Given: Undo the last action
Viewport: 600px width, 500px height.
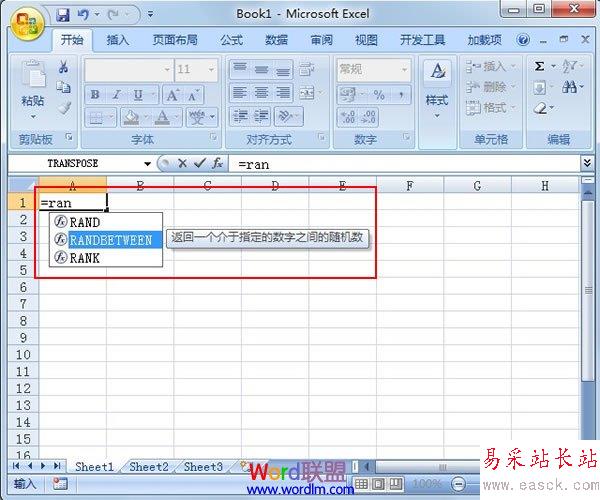Looking at the screenshot, I should point(83,15).
